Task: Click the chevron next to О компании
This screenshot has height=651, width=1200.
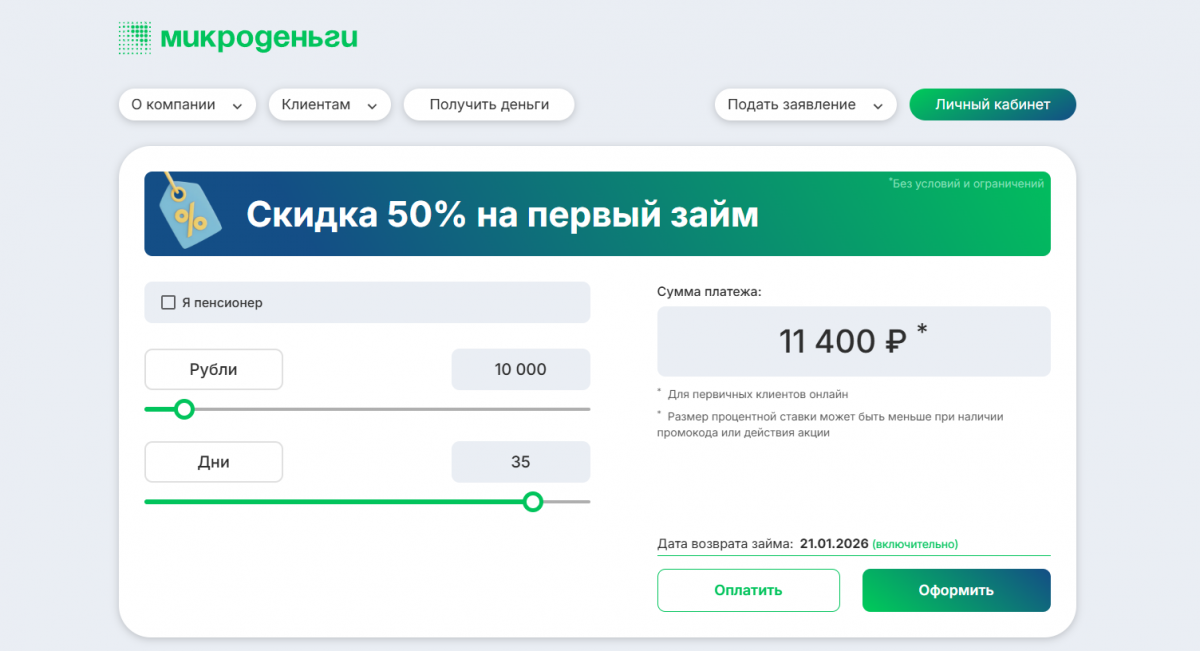Action: point(238,106)
